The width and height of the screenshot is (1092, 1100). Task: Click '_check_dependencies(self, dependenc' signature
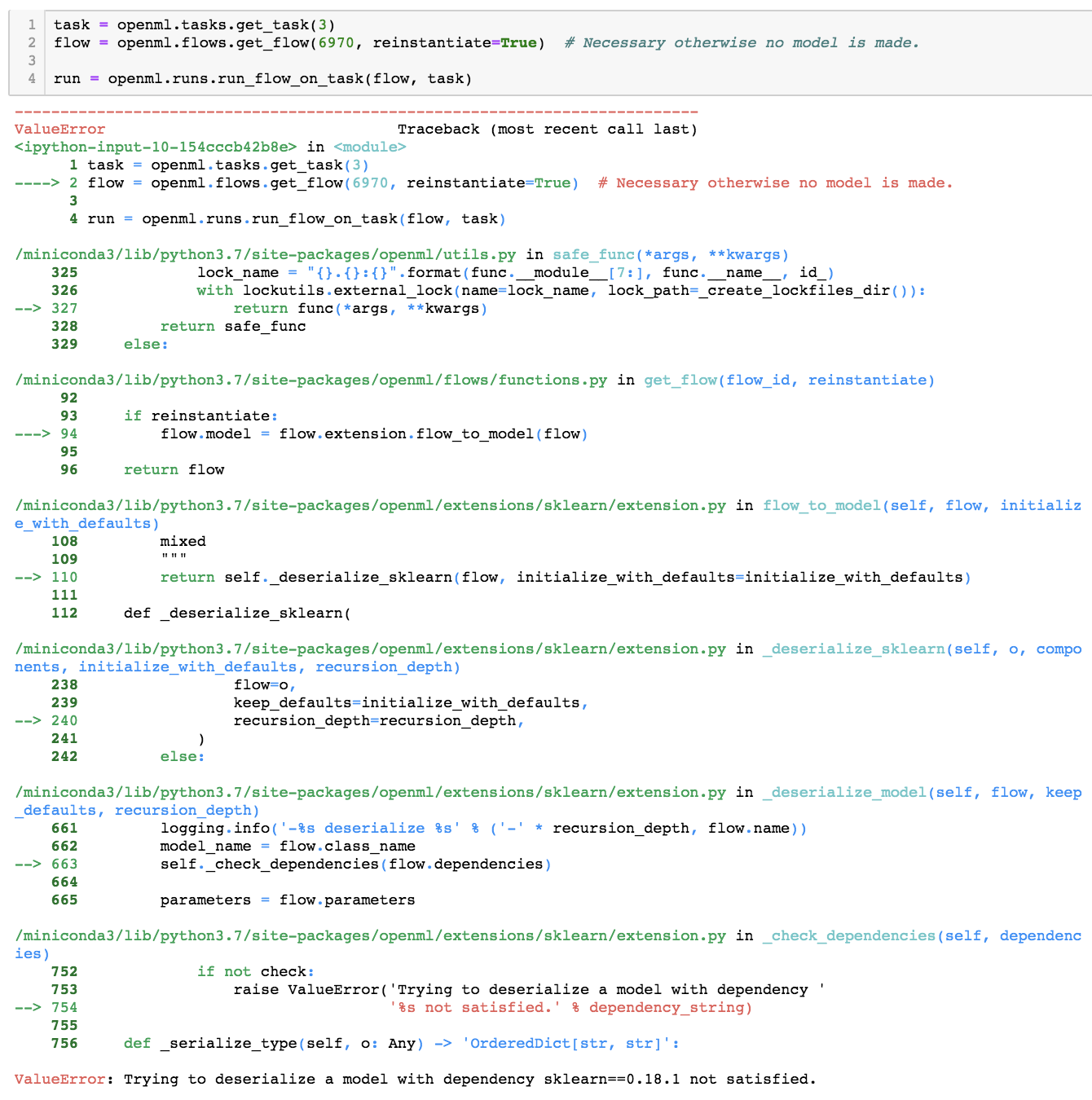pyautogui.click(x=922, y=936)
